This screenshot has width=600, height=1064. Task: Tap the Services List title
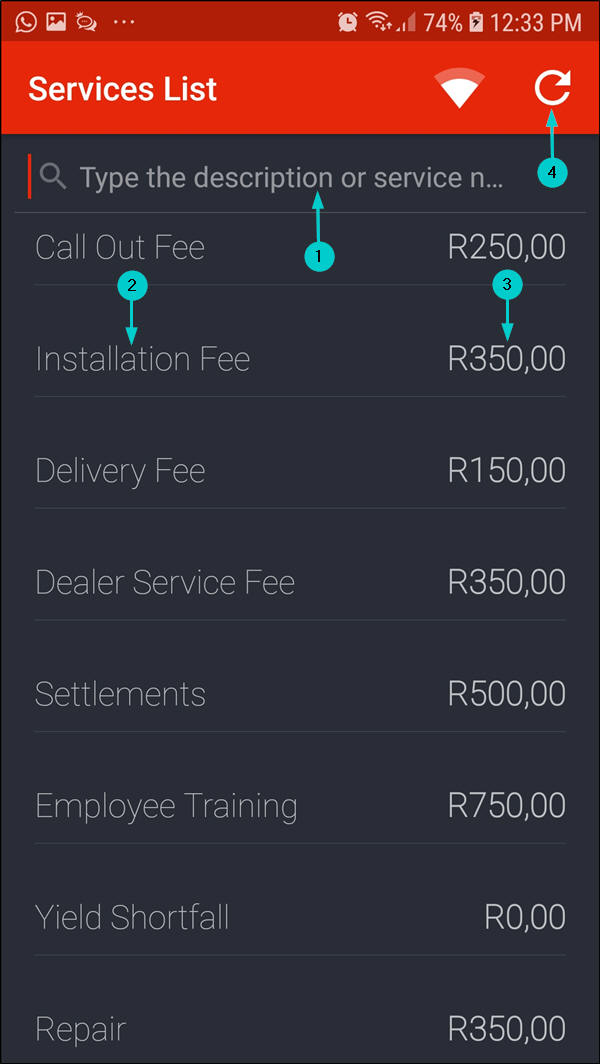click(122, 89)
